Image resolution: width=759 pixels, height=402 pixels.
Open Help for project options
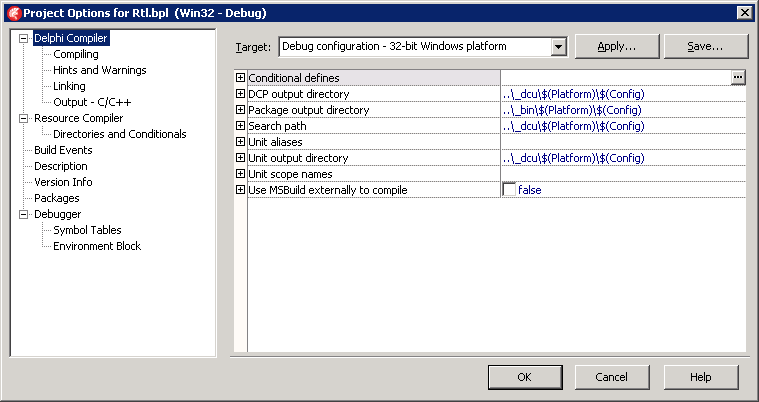[700, 377]
